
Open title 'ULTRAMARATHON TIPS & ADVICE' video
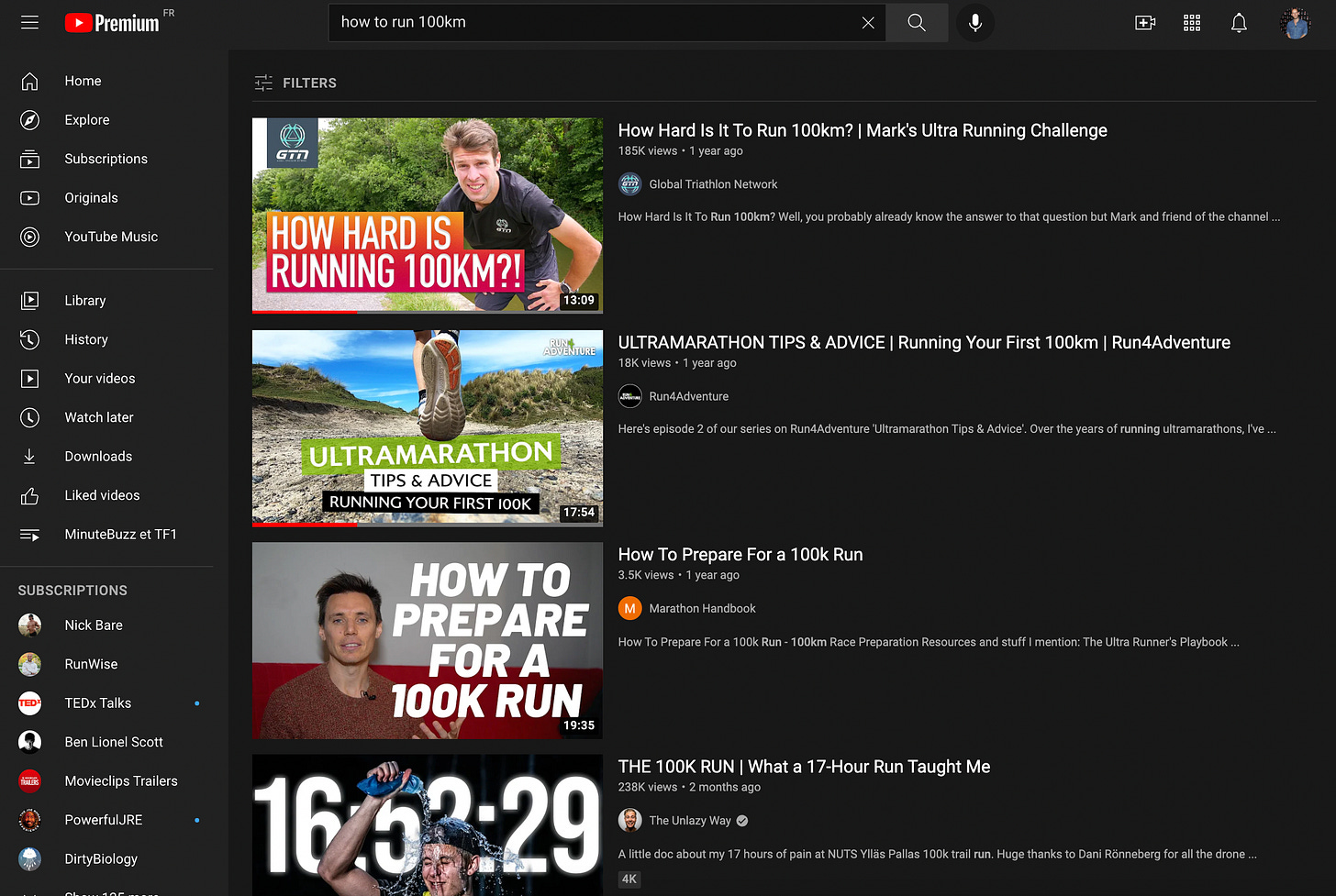(924, 342)
